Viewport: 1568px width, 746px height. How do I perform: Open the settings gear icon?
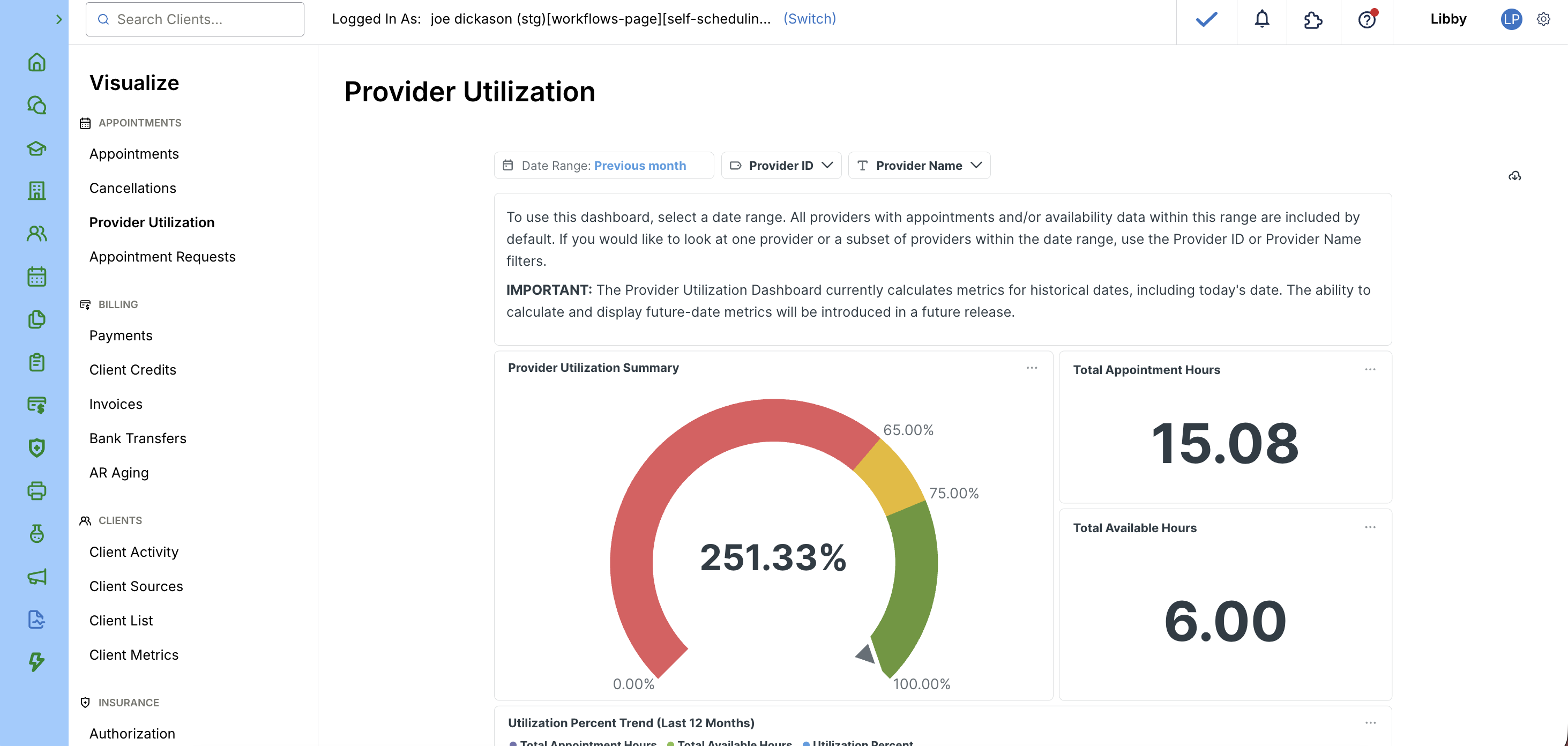tap(1543, 19)
